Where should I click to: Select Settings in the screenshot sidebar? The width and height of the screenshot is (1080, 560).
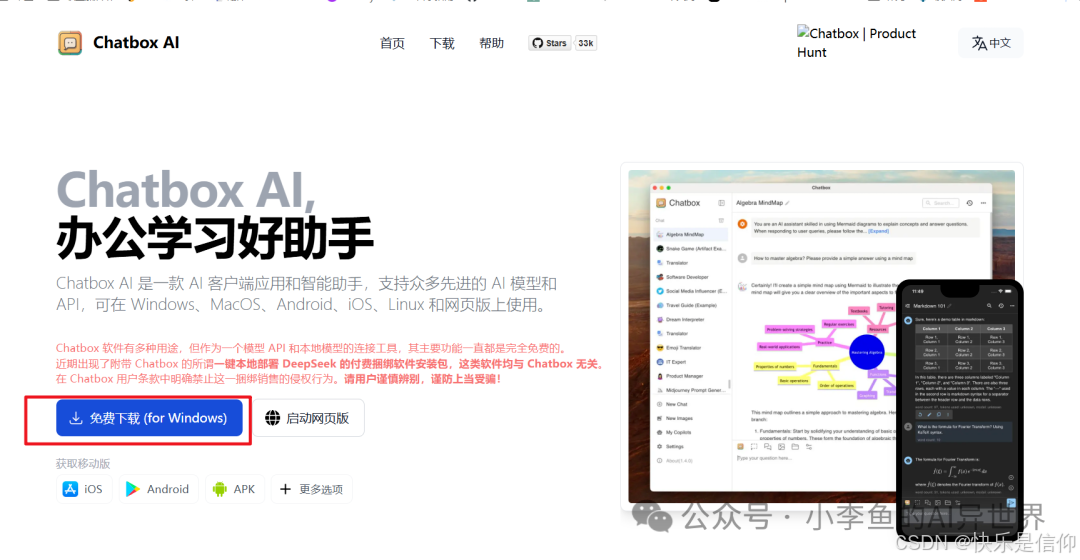click(x=674, y=446)
